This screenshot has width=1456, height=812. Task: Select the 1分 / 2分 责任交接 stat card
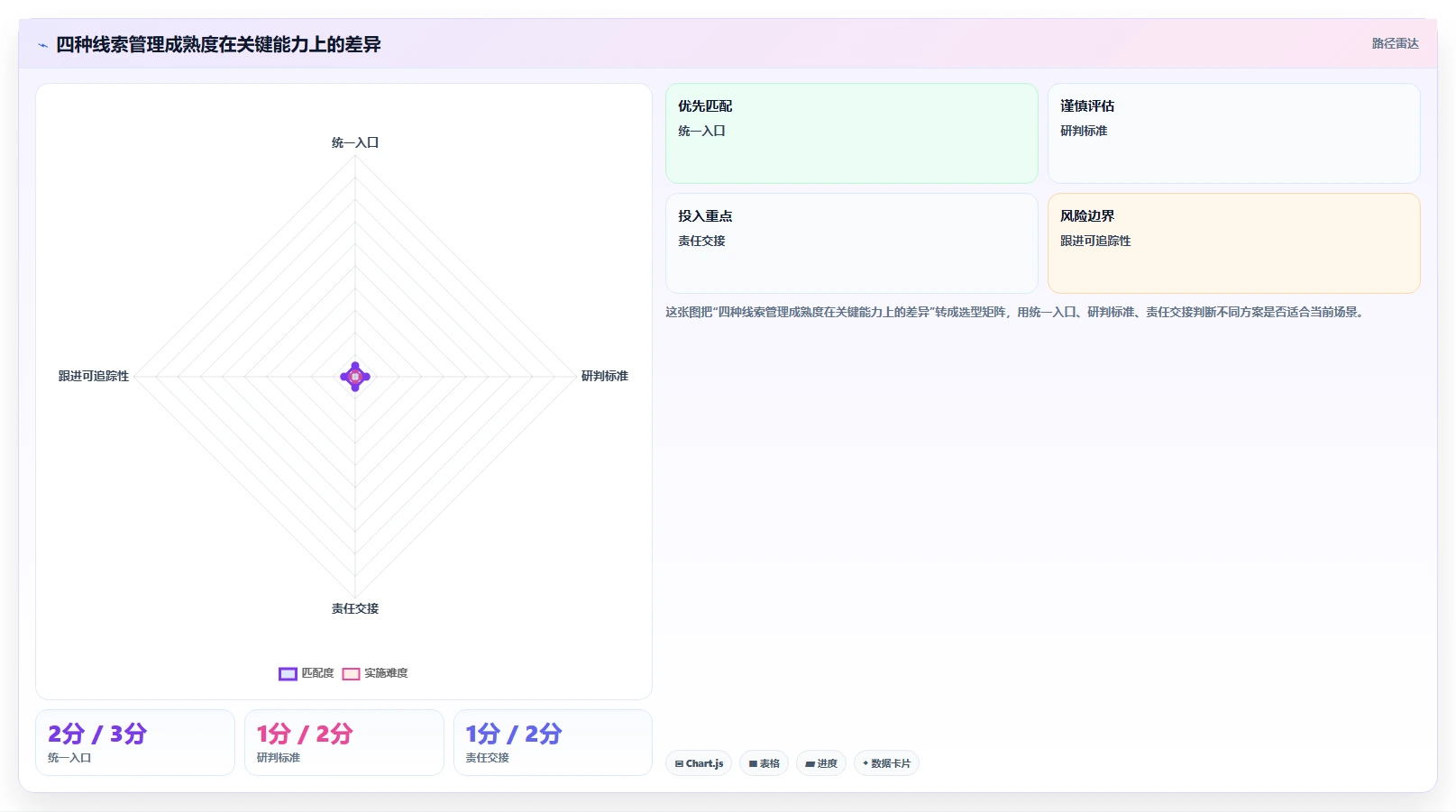point(553,743)
